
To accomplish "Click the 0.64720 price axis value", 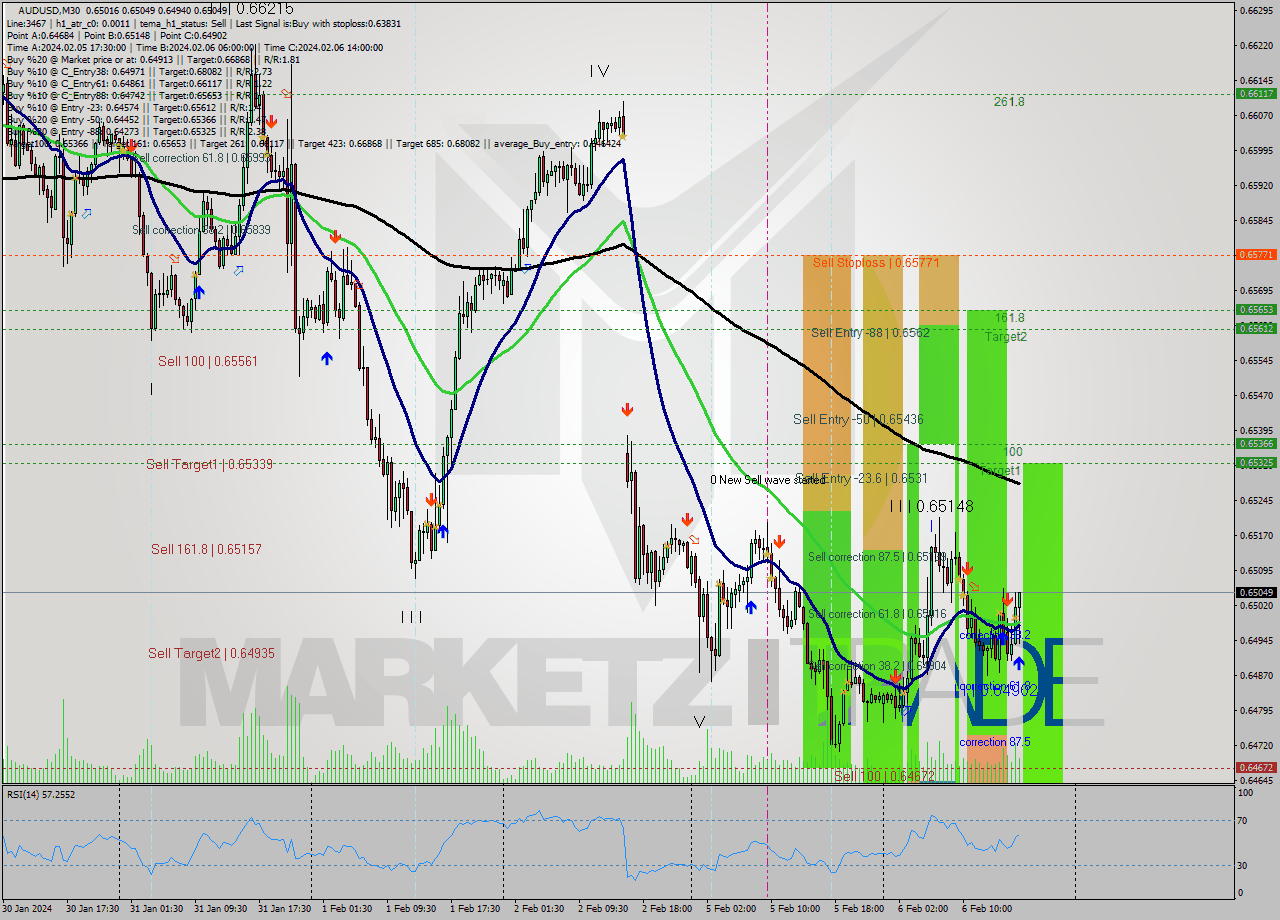I will point(1256,746).
